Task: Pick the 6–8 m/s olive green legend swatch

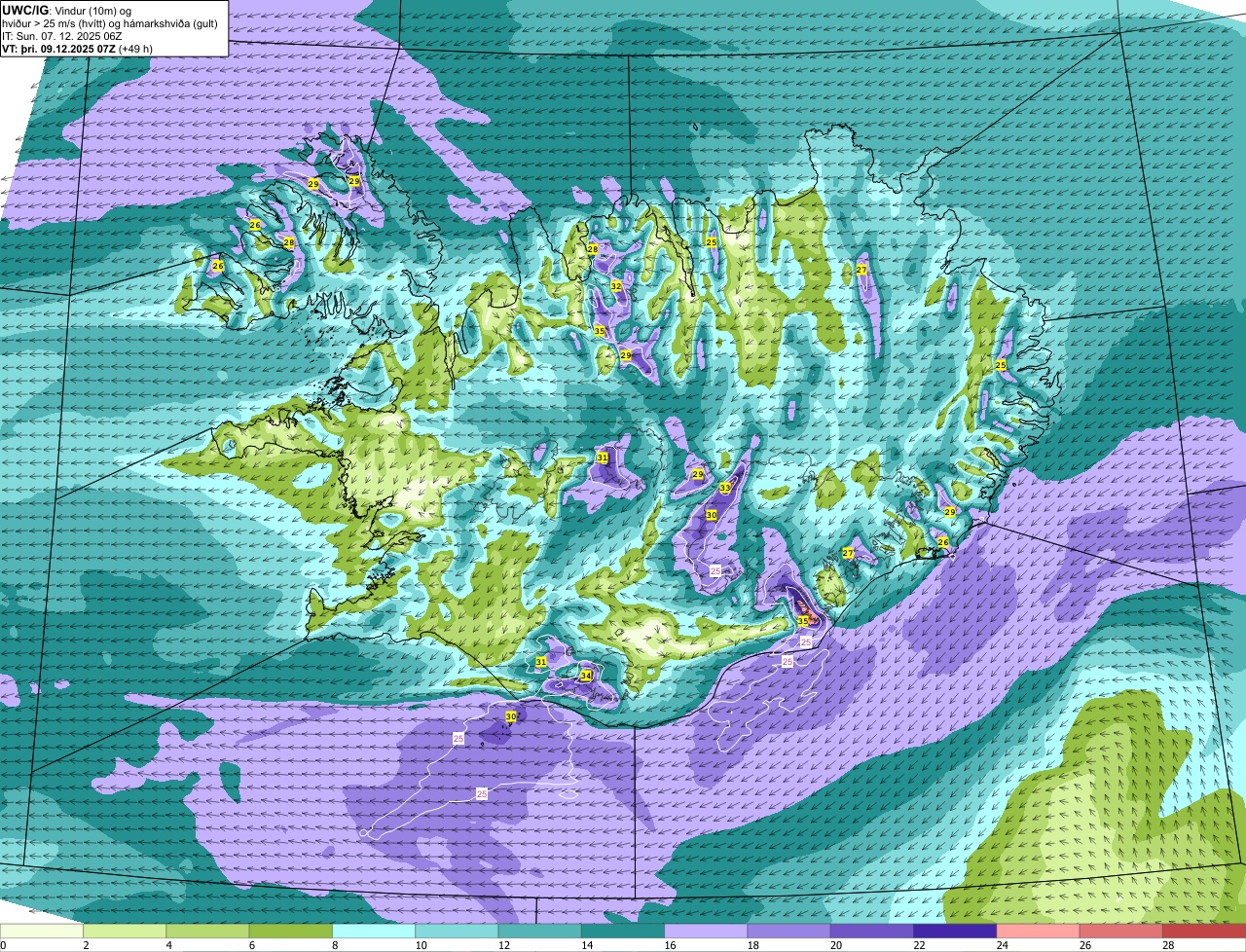Action: click(x=291, y=931)
